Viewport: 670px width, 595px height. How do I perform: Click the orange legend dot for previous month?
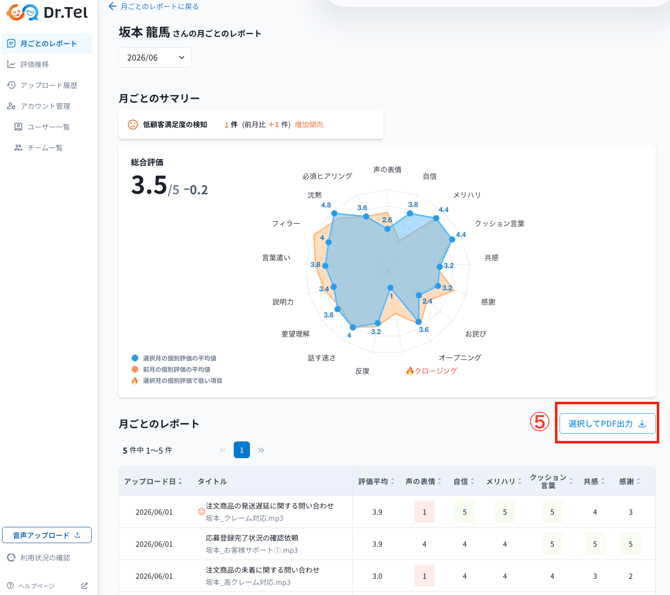pyautogui.click(x=135, y=369)
